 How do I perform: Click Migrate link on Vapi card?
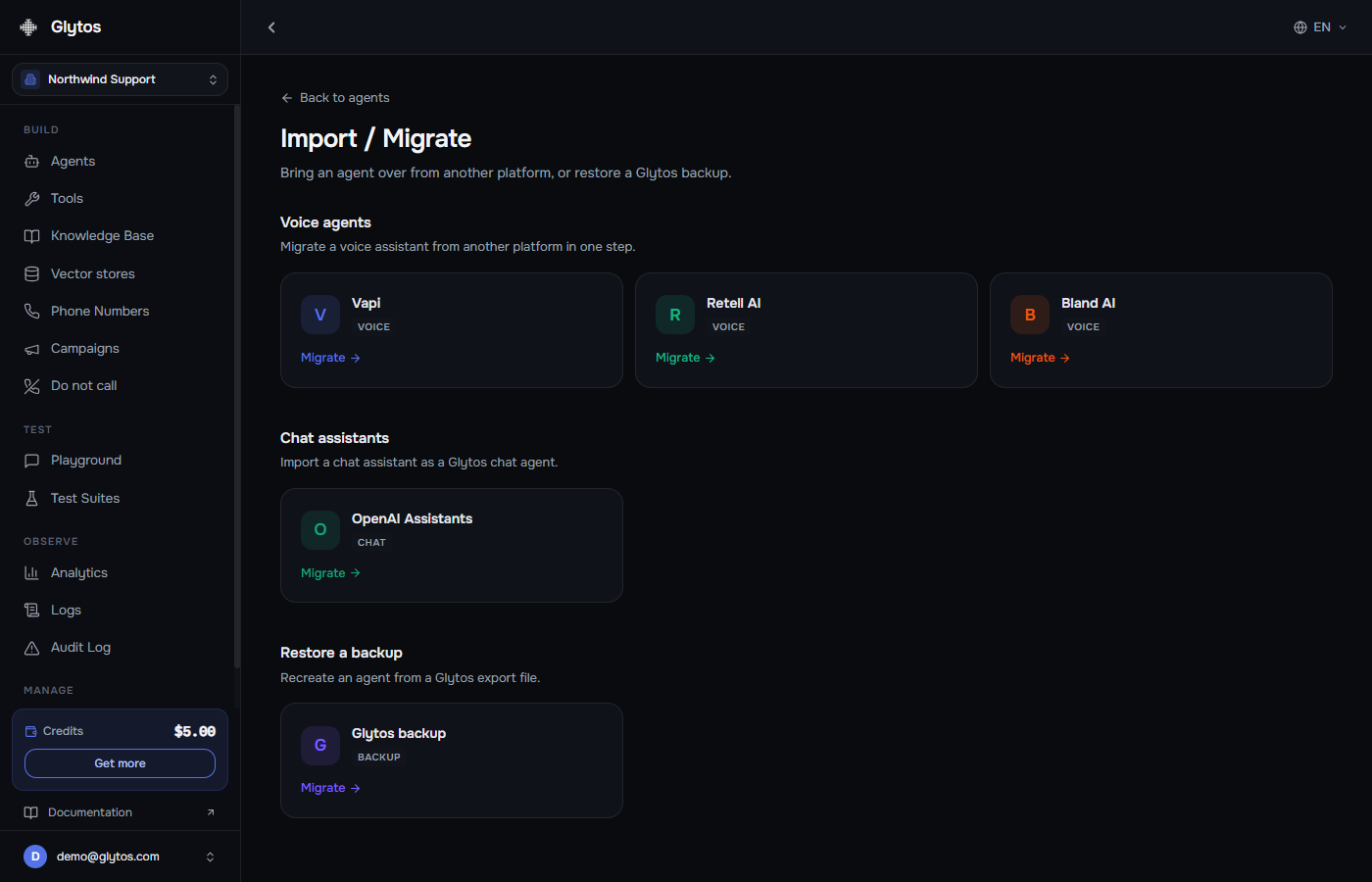point(330,358)
